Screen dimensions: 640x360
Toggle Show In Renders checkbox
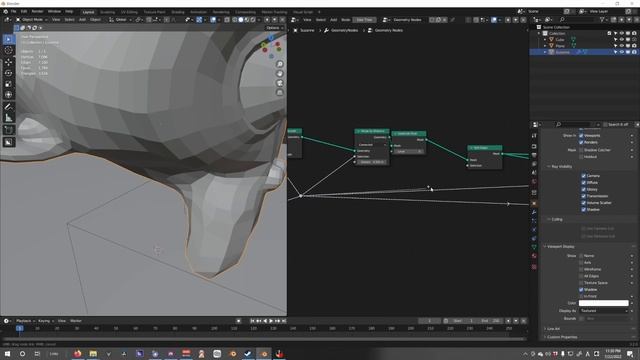coord(581,142)
